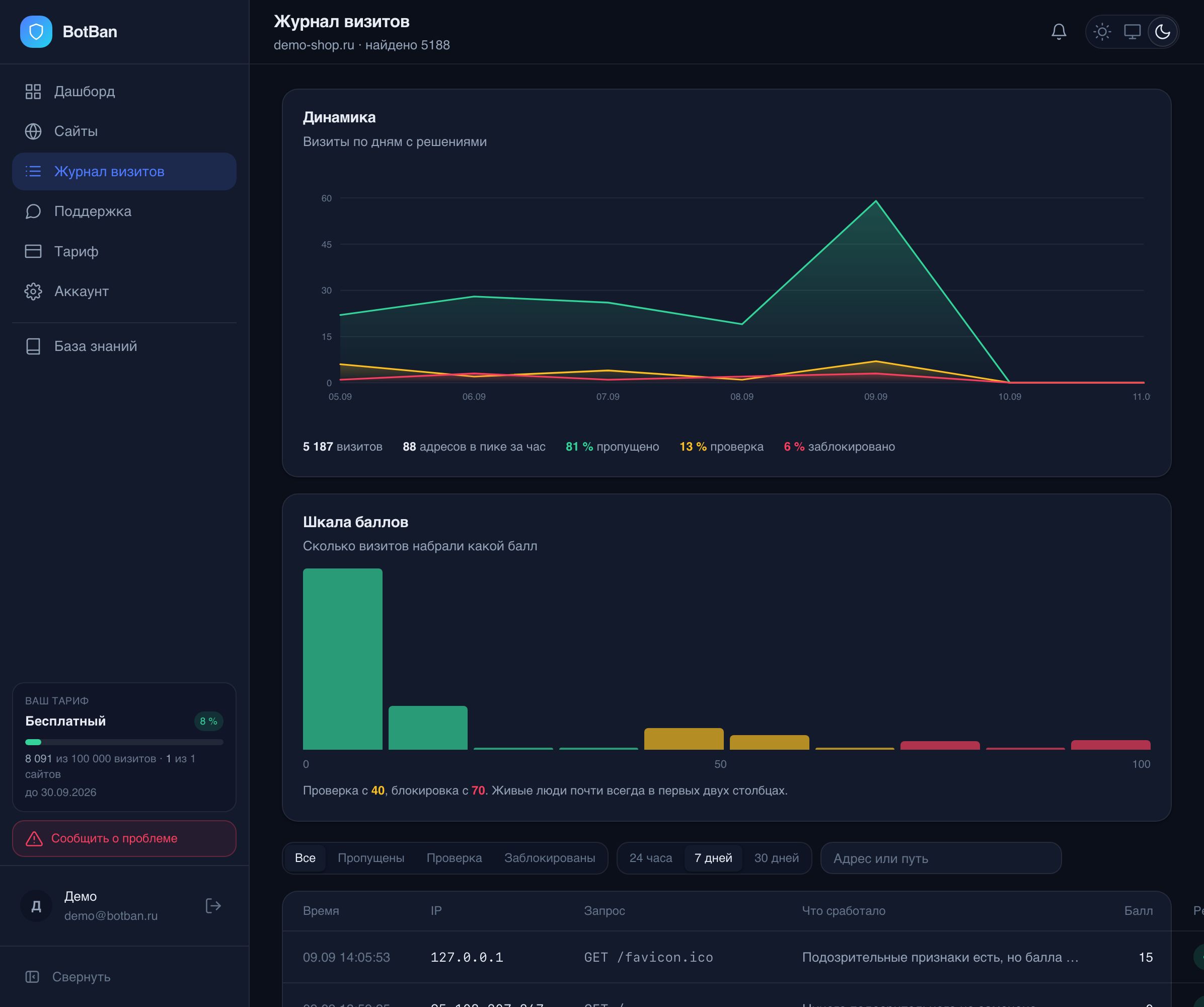Click the Что сработало column header

pyautogui.click(x=844, y=911)
